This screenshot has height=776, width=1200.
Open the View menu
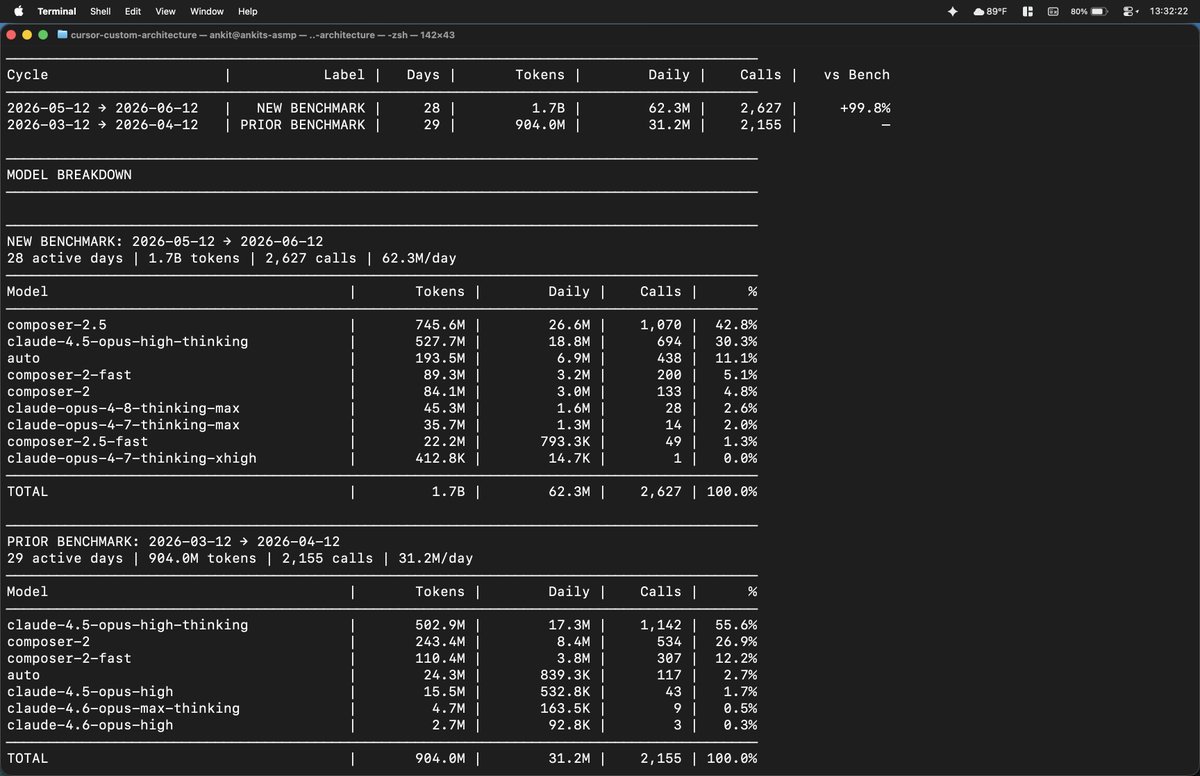165,11
